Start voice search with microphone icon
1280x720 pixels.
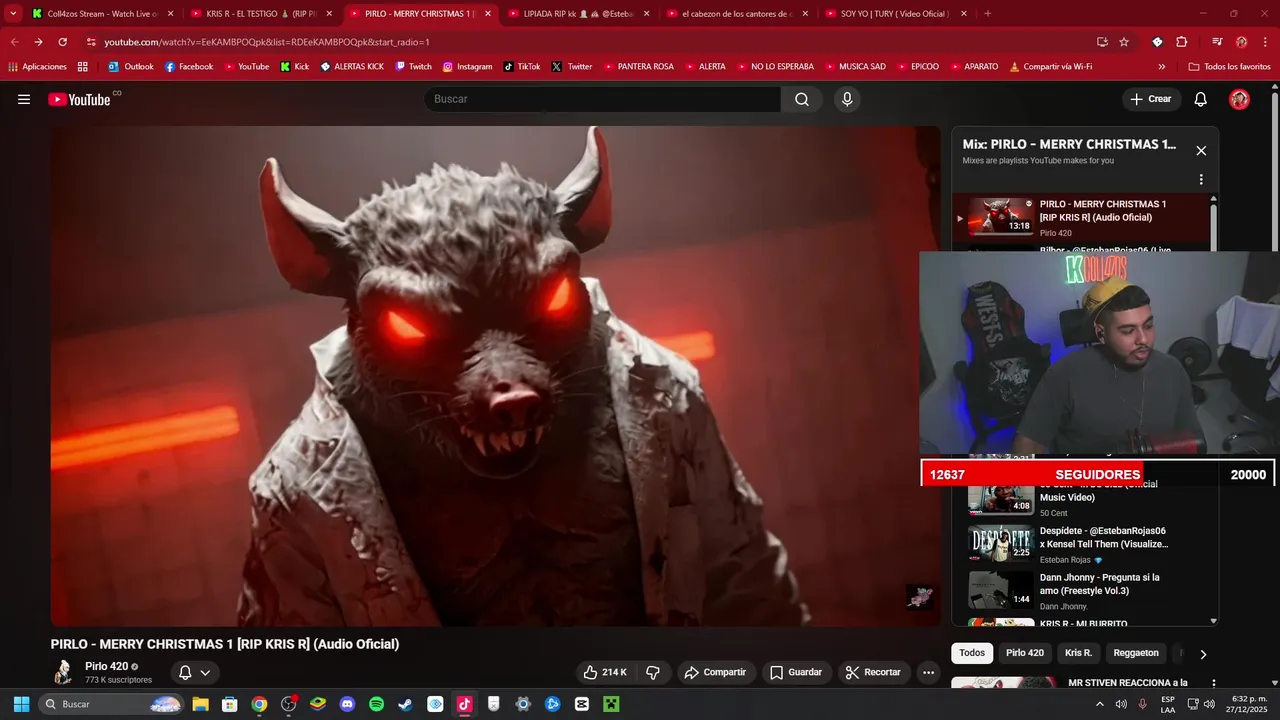[847, 99]
